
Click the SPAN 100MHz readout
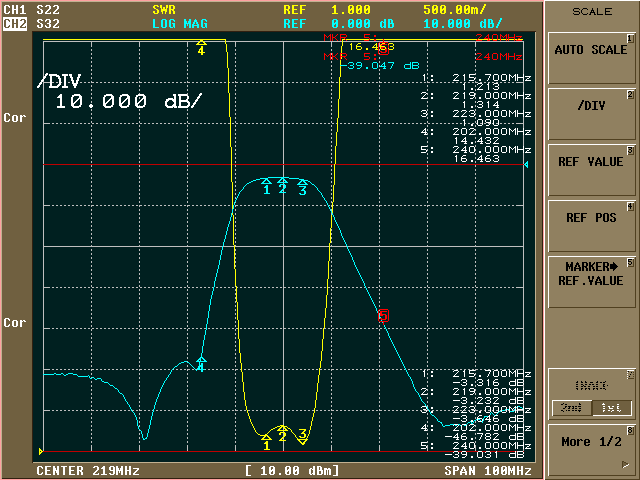point(489,470)
